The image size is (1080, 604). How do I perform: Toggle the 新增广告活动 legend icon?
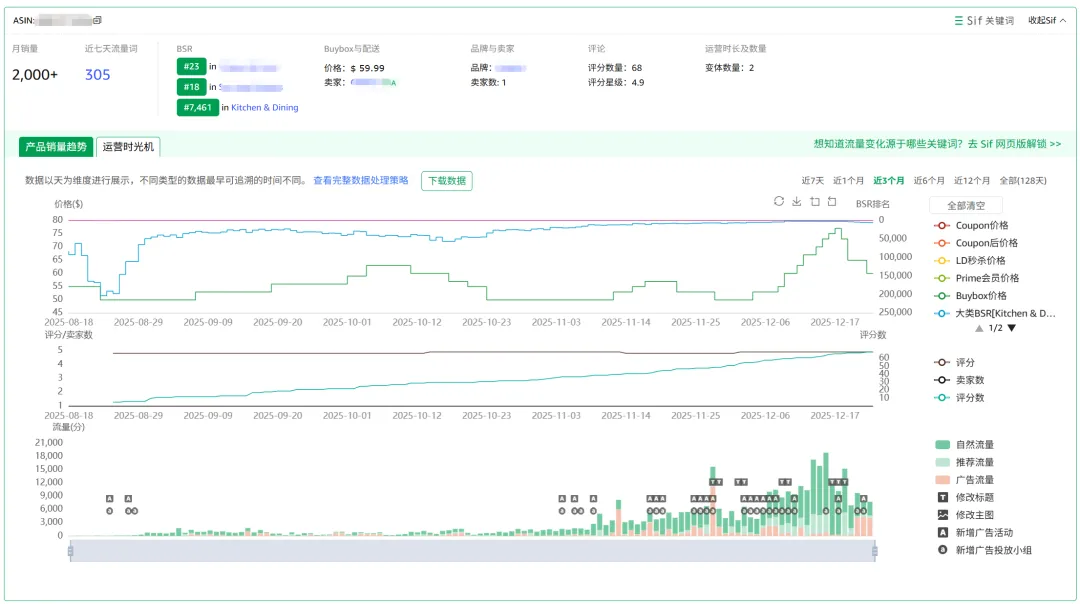[942, 532]
